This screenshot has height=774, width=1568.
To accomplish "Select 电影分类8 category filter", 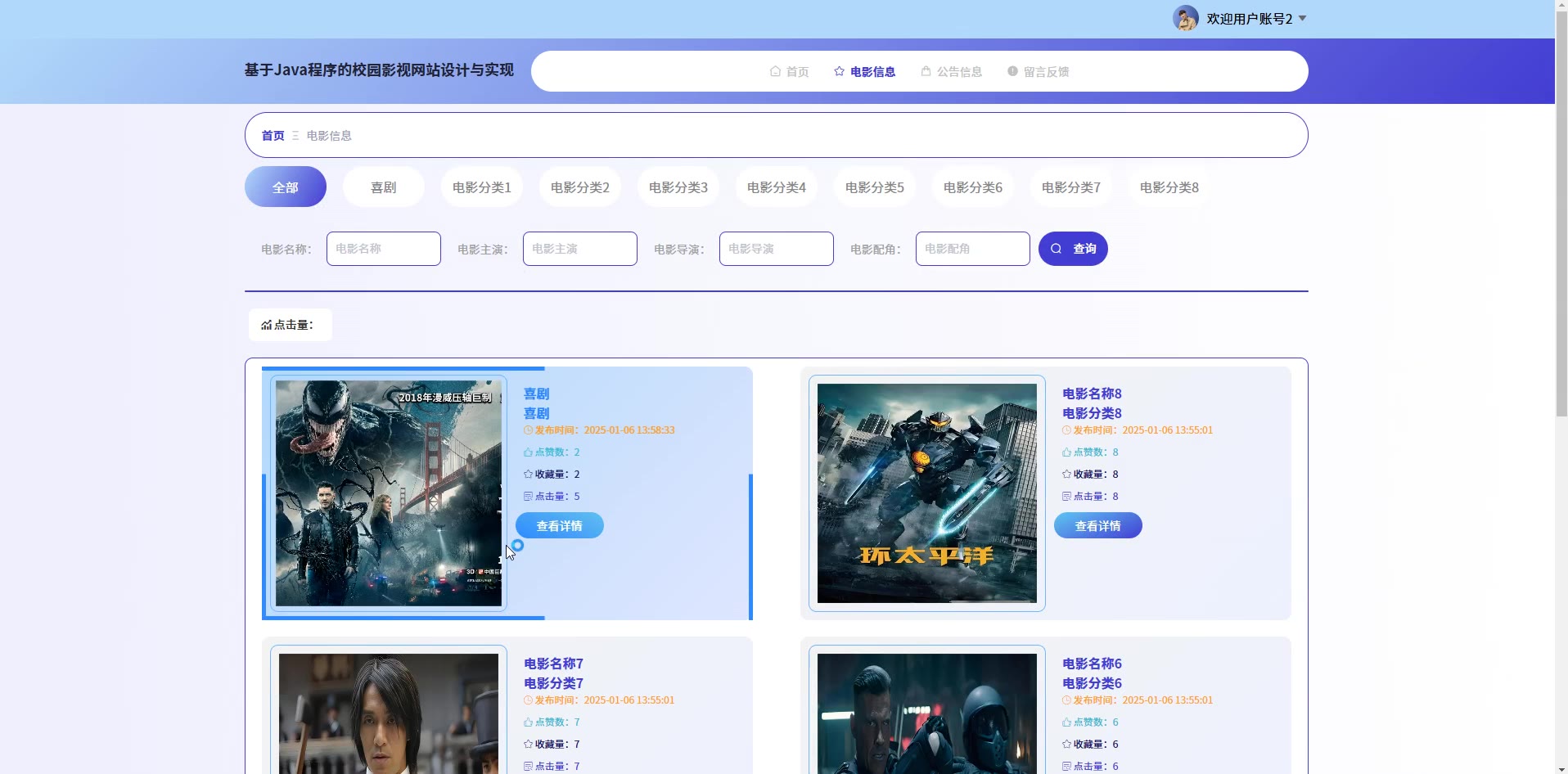I will pyautogui.click(x=1169, y=187).
